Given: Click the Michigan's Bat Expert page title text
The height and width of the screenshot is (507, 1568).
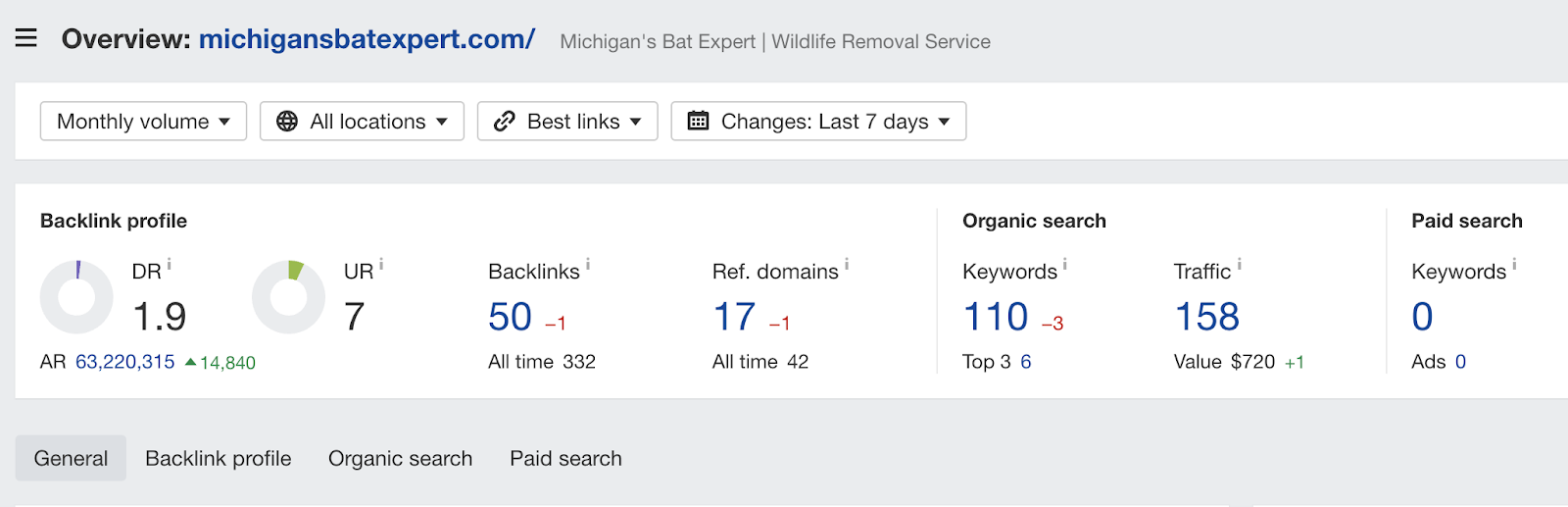Looking at the screenshot, I should pos(775,41).
